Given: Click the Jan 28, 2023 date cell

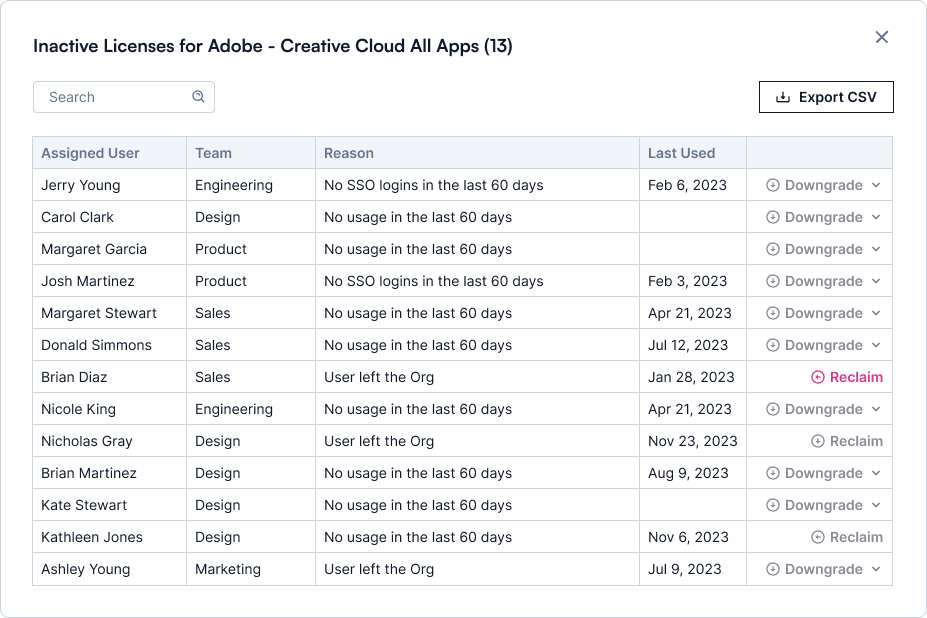Looking at the screenshot, I should [691, 377].
